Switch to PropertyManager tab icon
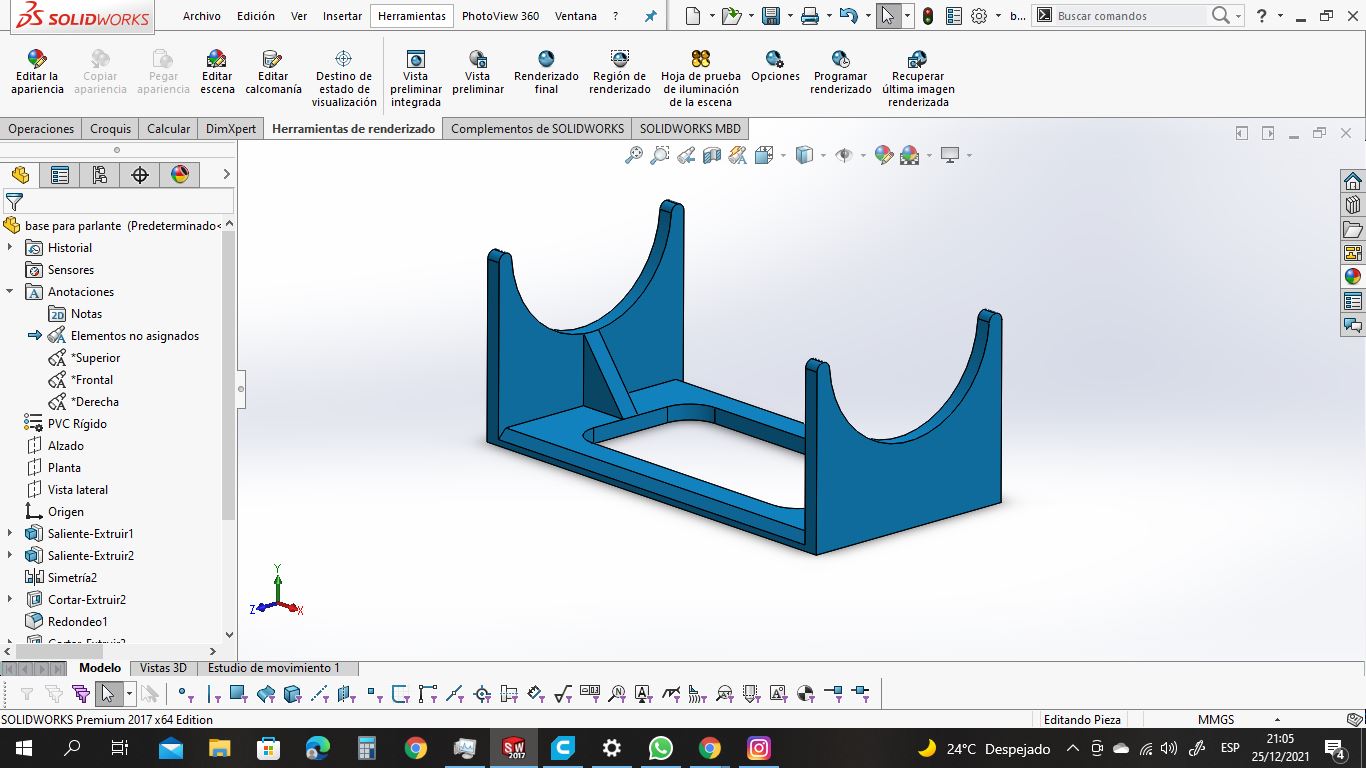This screenshot has width=1366, height=768. [x=60, y=175]
